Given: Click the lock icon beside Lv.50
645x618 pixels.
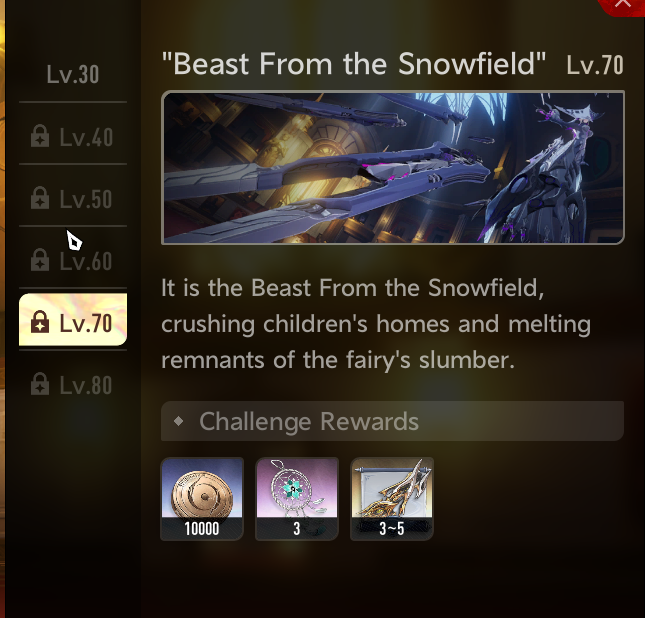Looking at the screenshot, I should tap(40, 198).
